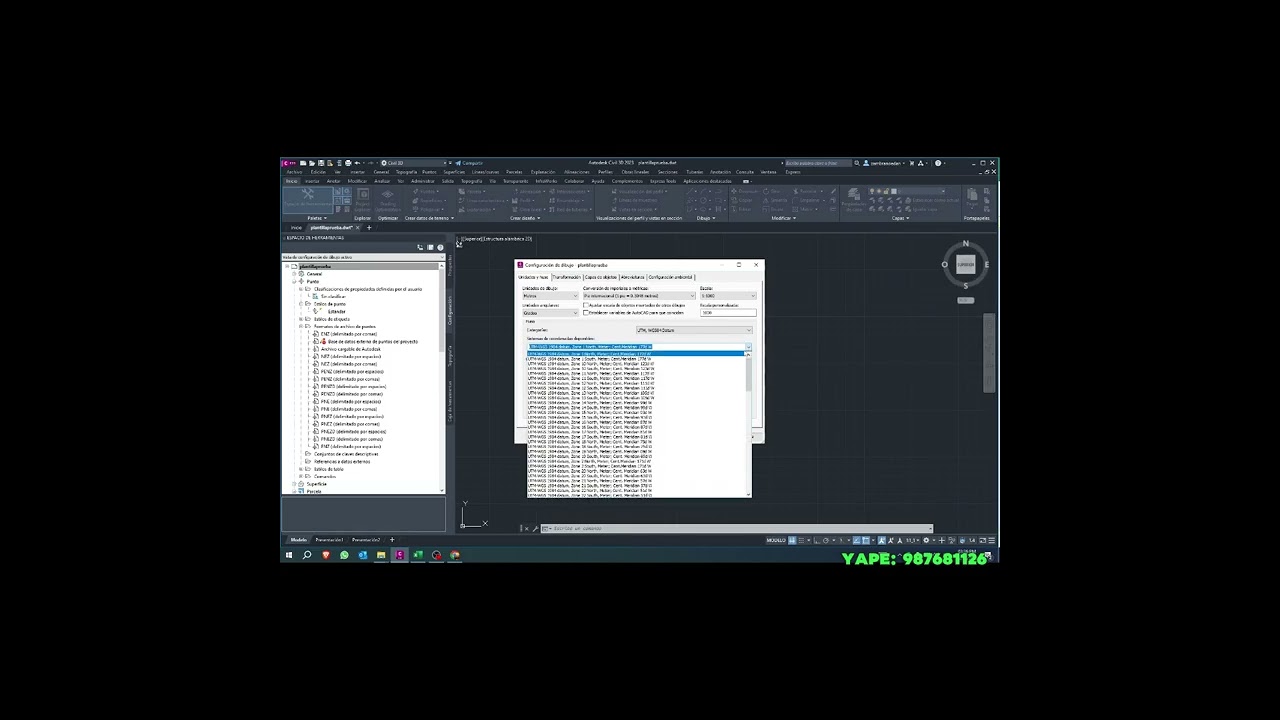Image resolution: width=1280 pixels, height=720 pixels.
Task: Toggle grid display in status bar
Action: click(x=792, y=540)
